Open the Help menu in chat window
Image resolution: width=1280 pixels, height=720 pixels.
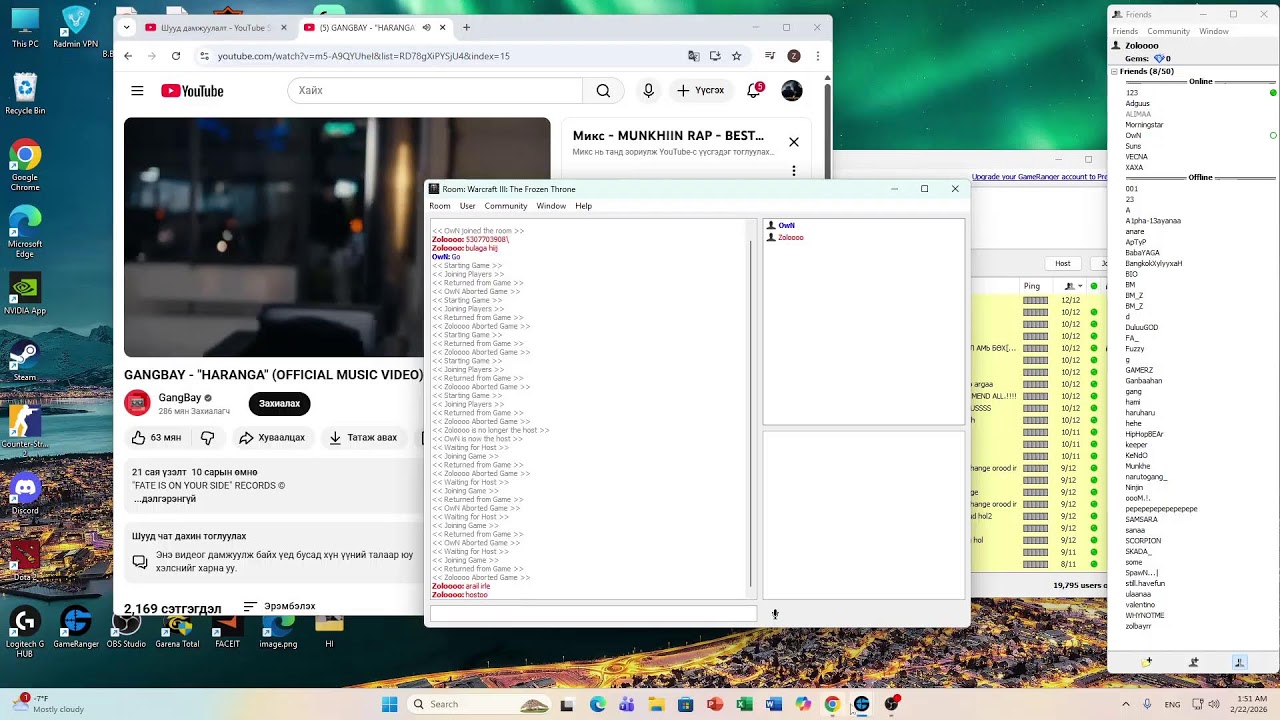[x=583, y=206]
